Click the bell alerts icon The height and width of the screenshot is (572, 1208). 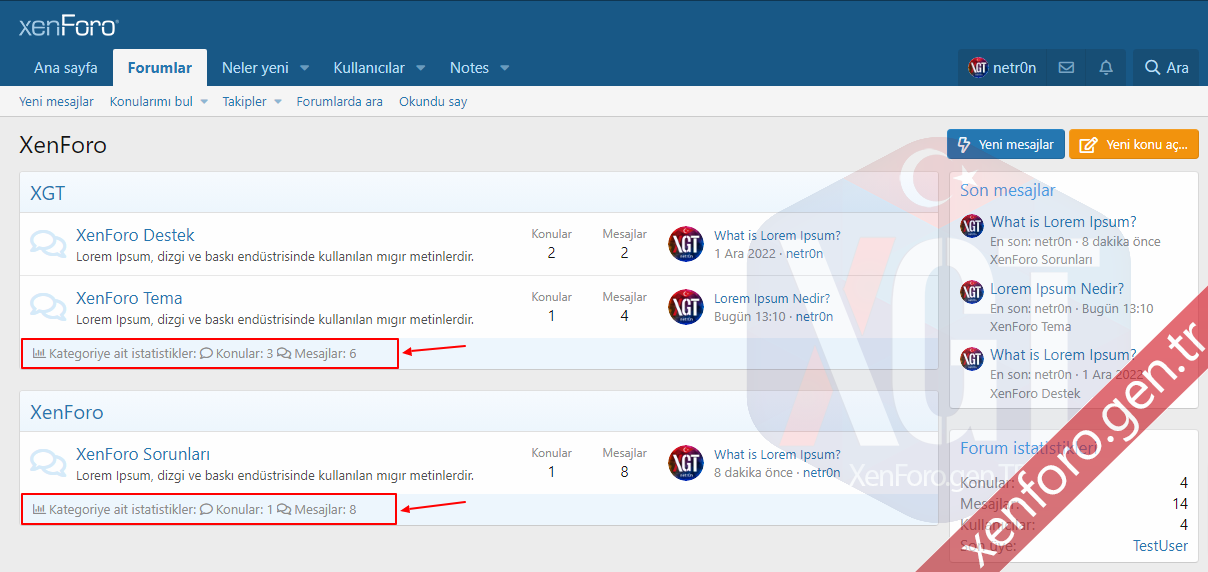pos(1106,68)
